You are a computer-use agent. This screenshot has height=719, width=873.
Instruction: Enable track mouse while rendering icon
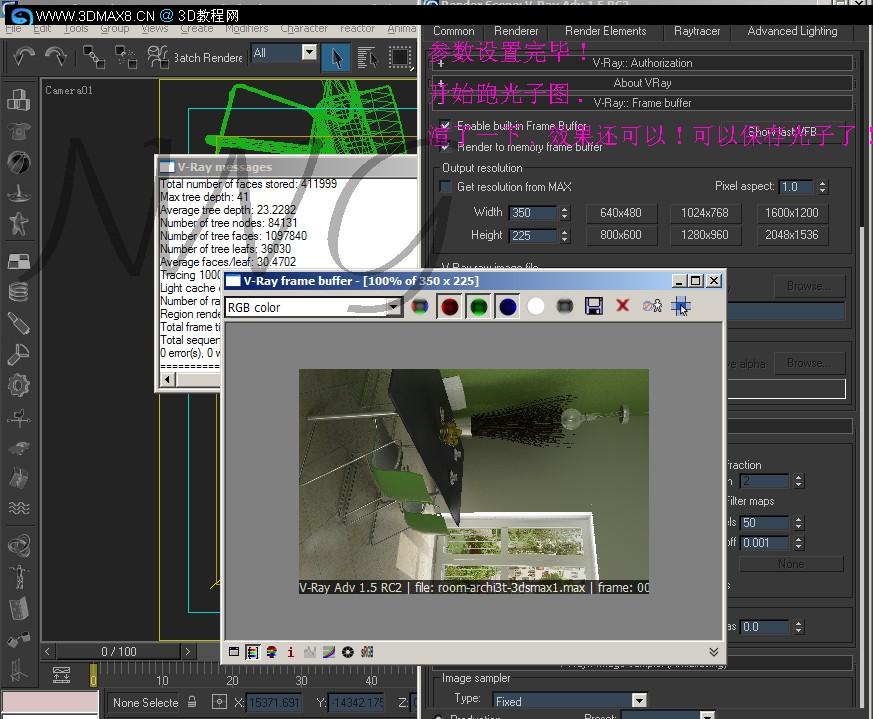pyautogui.click(x=681, y=306)
